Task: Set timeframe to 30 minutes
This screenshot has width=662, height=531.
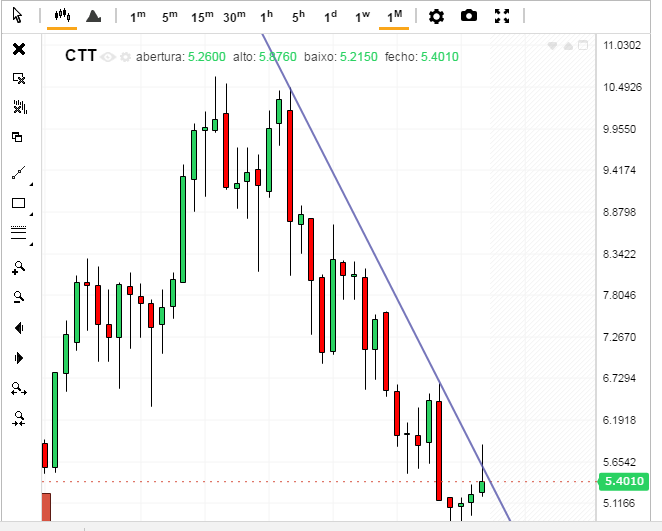Action: pos(234,16)
